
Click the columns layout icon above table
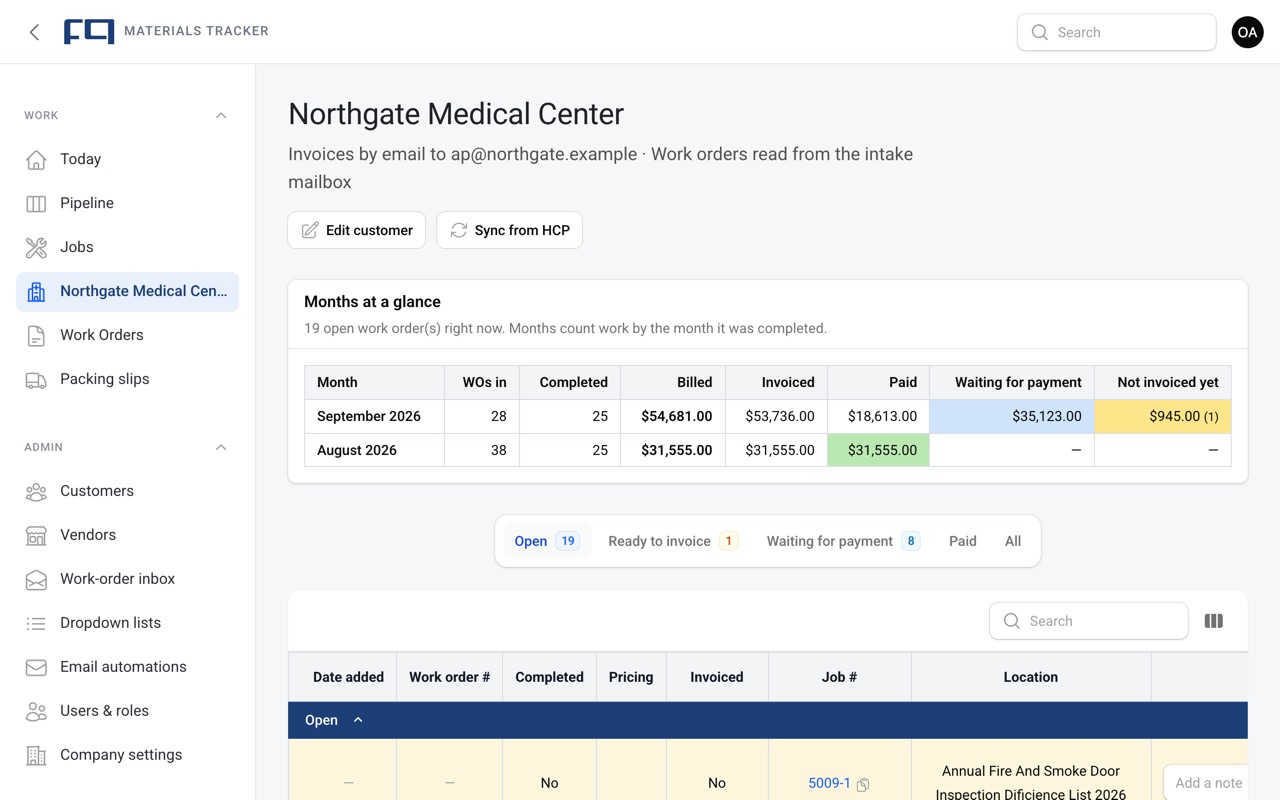pyautogui.click(x=1214, y=621)
